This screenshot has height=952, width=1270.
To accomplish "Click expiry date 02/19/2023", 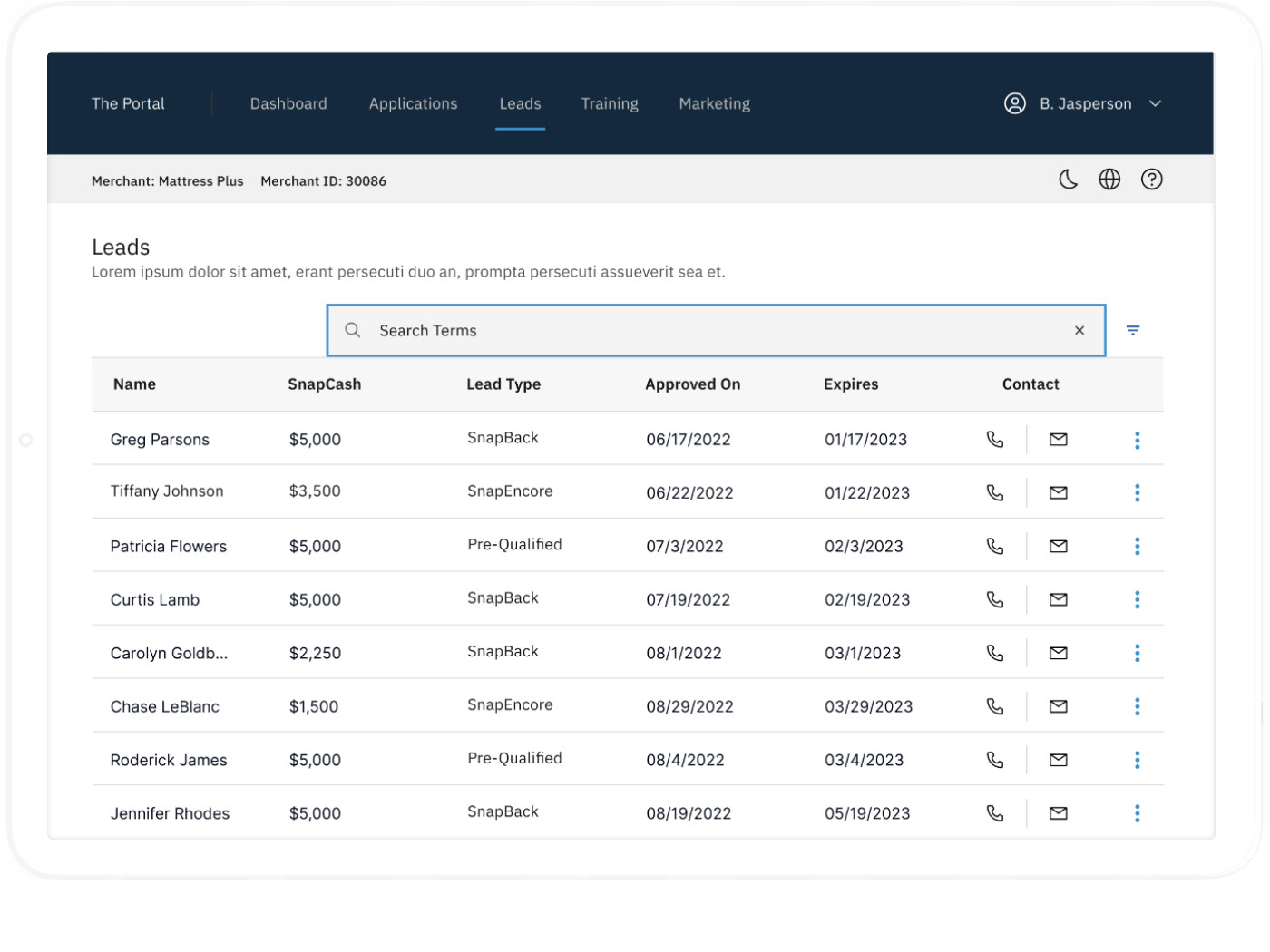I will pyautogui.click(x=867, y=600).
